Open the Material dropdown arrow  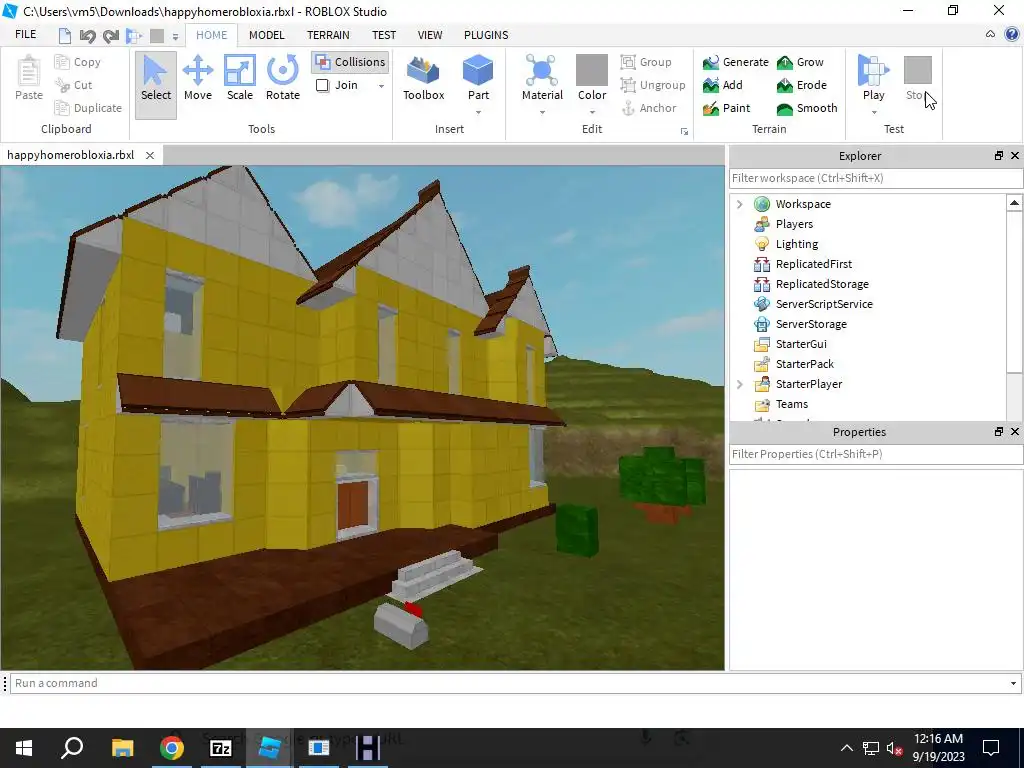542,112
